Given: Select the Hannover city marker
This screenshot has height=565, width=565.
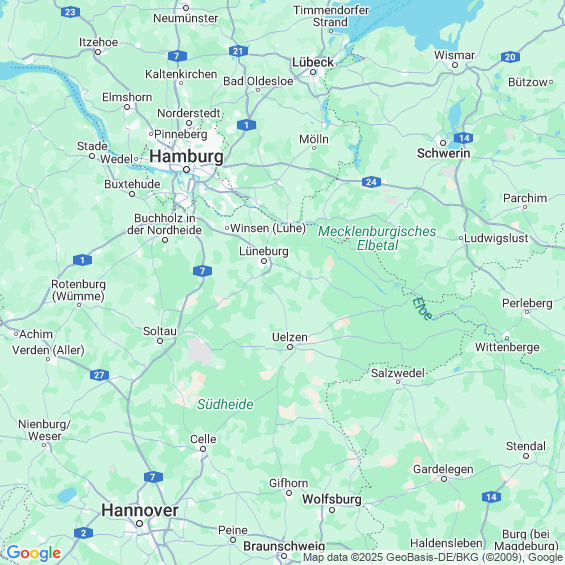Looking at the screenshot, I should 139,524.
